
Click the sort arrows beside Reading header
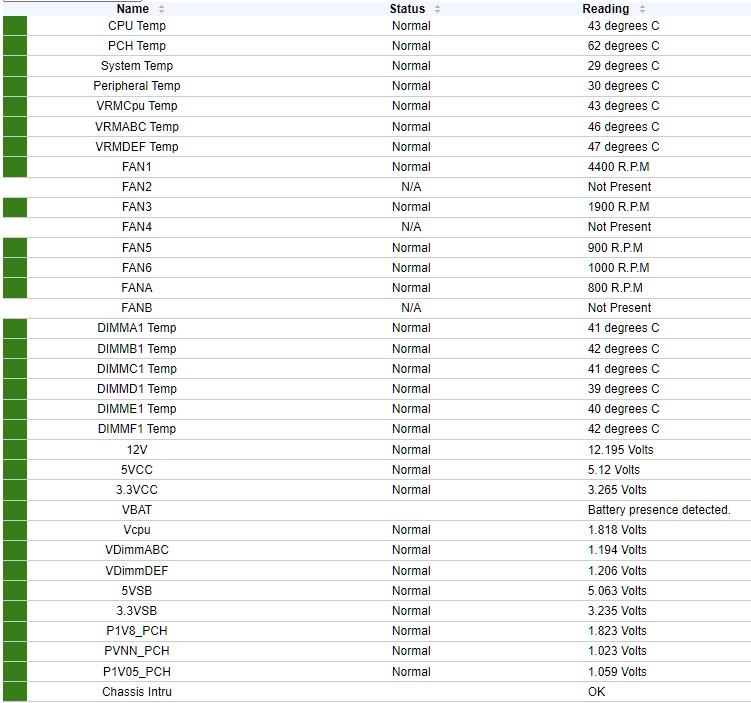[x=642, y=9]
